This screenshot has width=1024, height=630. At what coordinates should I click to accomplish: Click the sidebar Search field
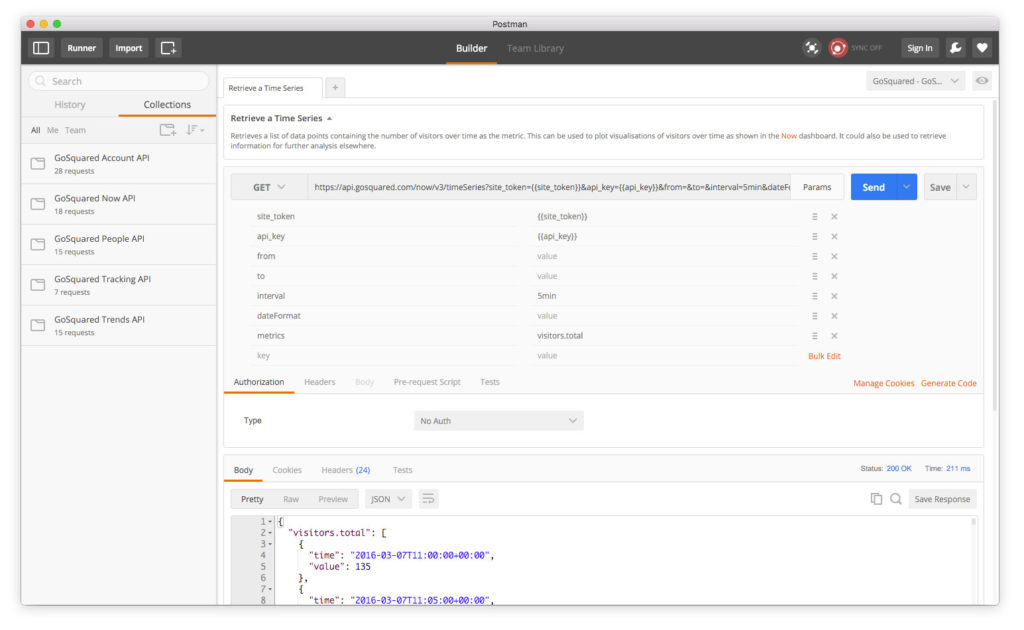(119, 81)
